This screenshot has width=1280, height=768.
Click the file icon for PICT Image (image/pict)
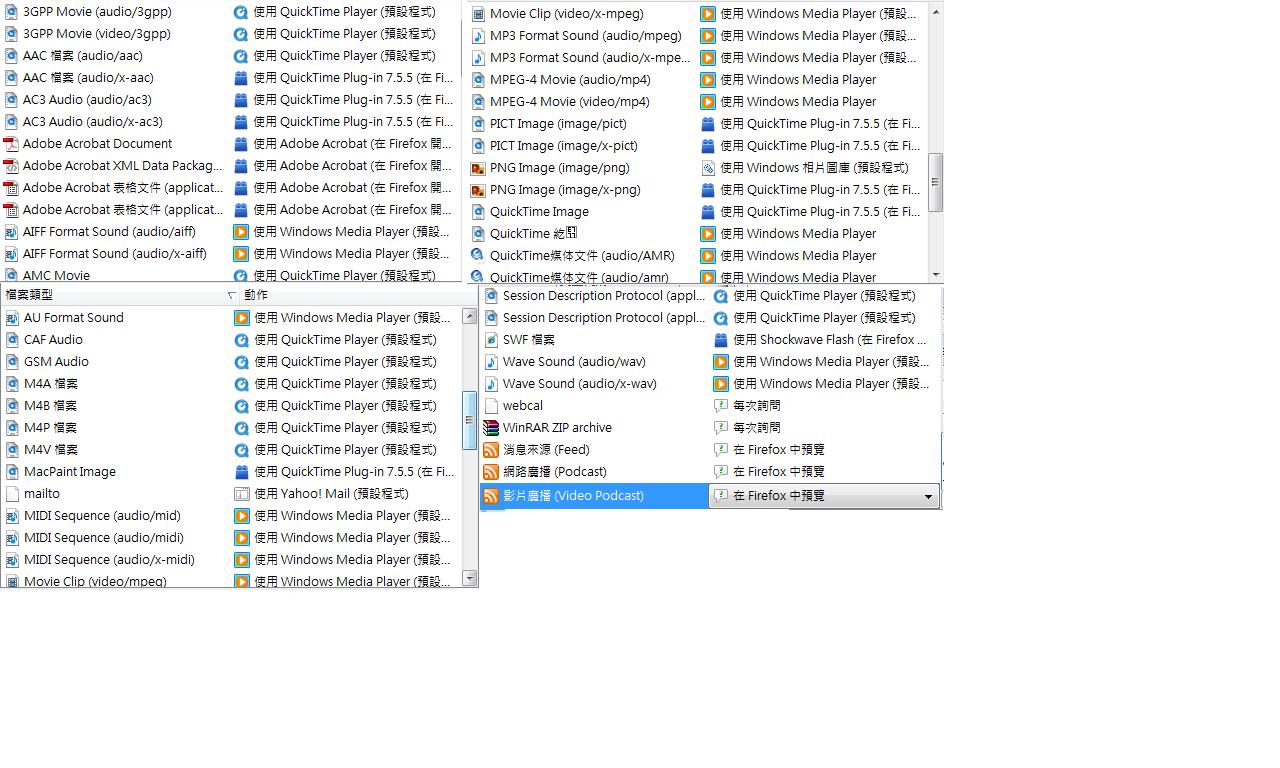478,124
